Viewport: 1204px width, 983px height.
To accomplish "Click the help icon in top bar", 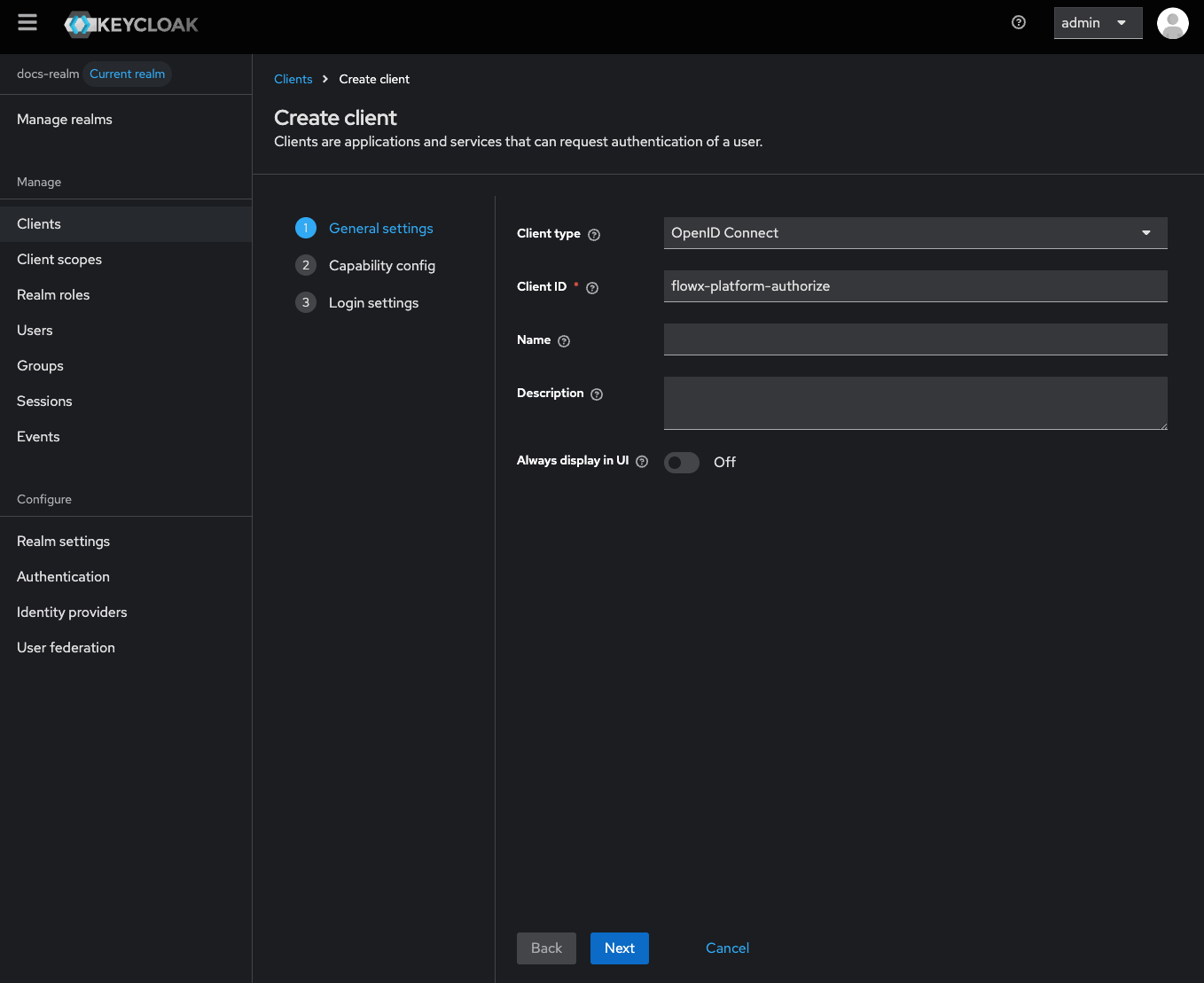I will pos(1019,23).
